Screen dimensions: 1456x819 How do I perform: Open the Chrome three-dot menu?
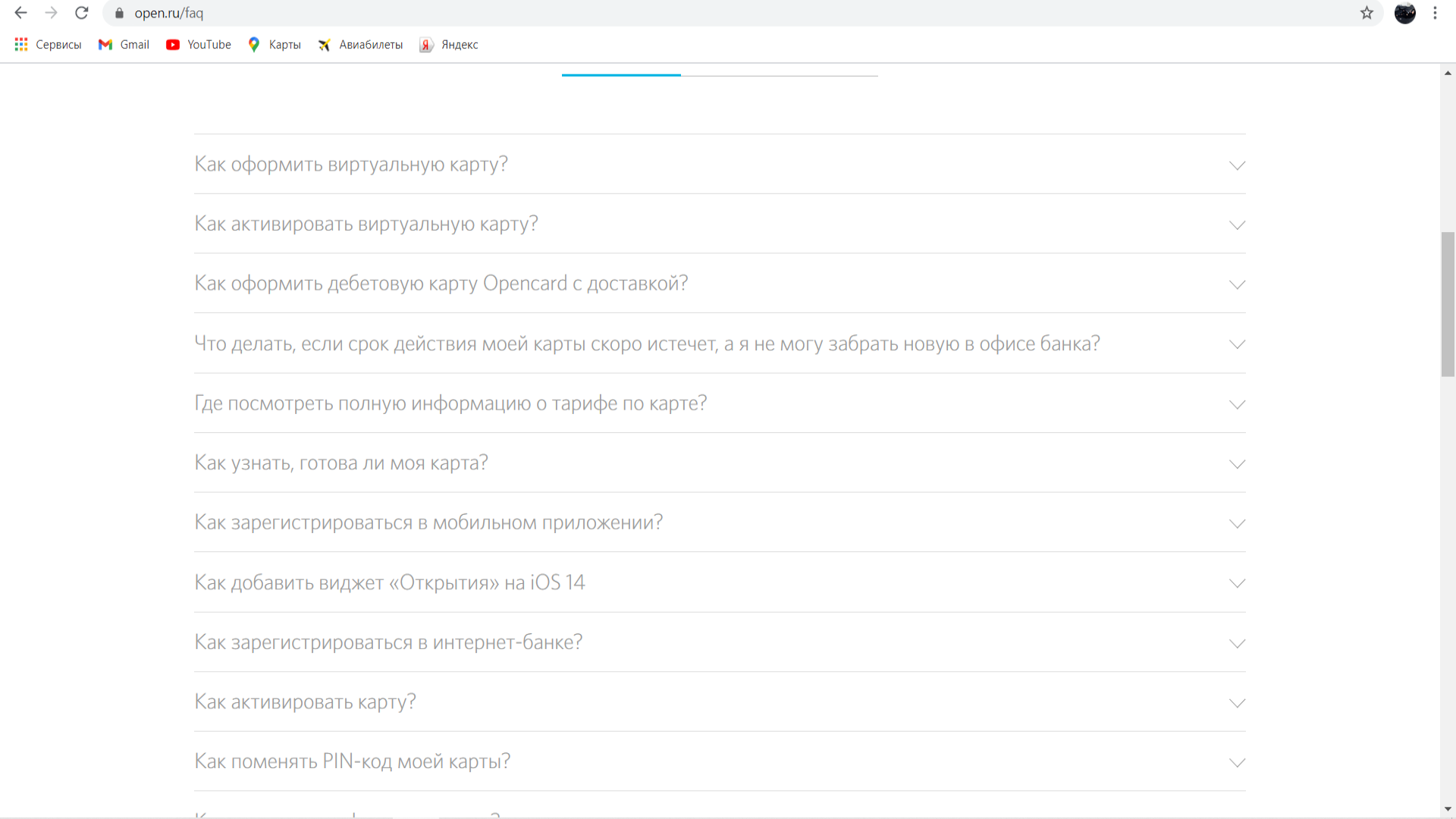click(x=1435, y=13)
